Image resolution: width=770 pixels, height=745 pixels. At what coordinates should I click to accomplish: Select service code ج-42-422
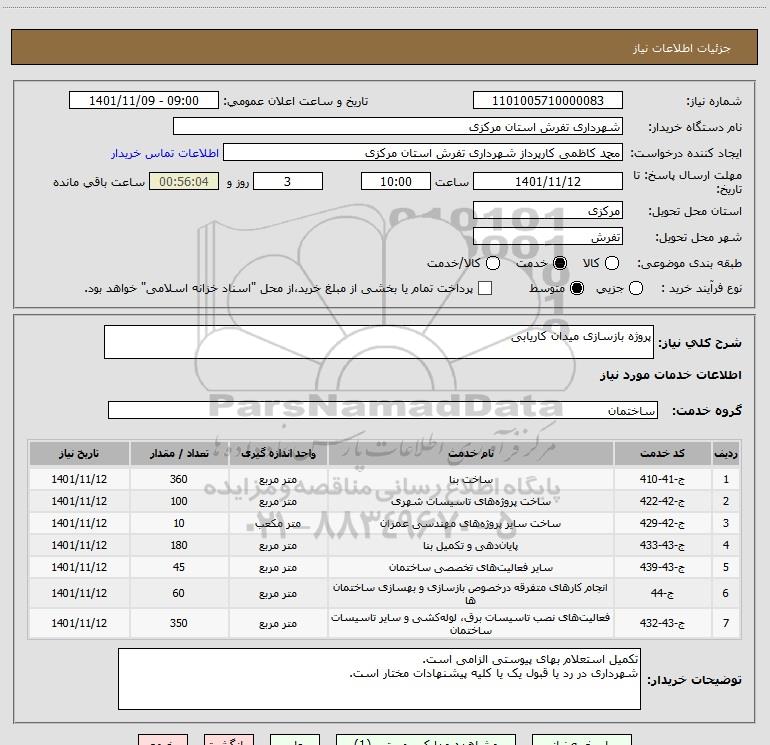click(662, 501)
